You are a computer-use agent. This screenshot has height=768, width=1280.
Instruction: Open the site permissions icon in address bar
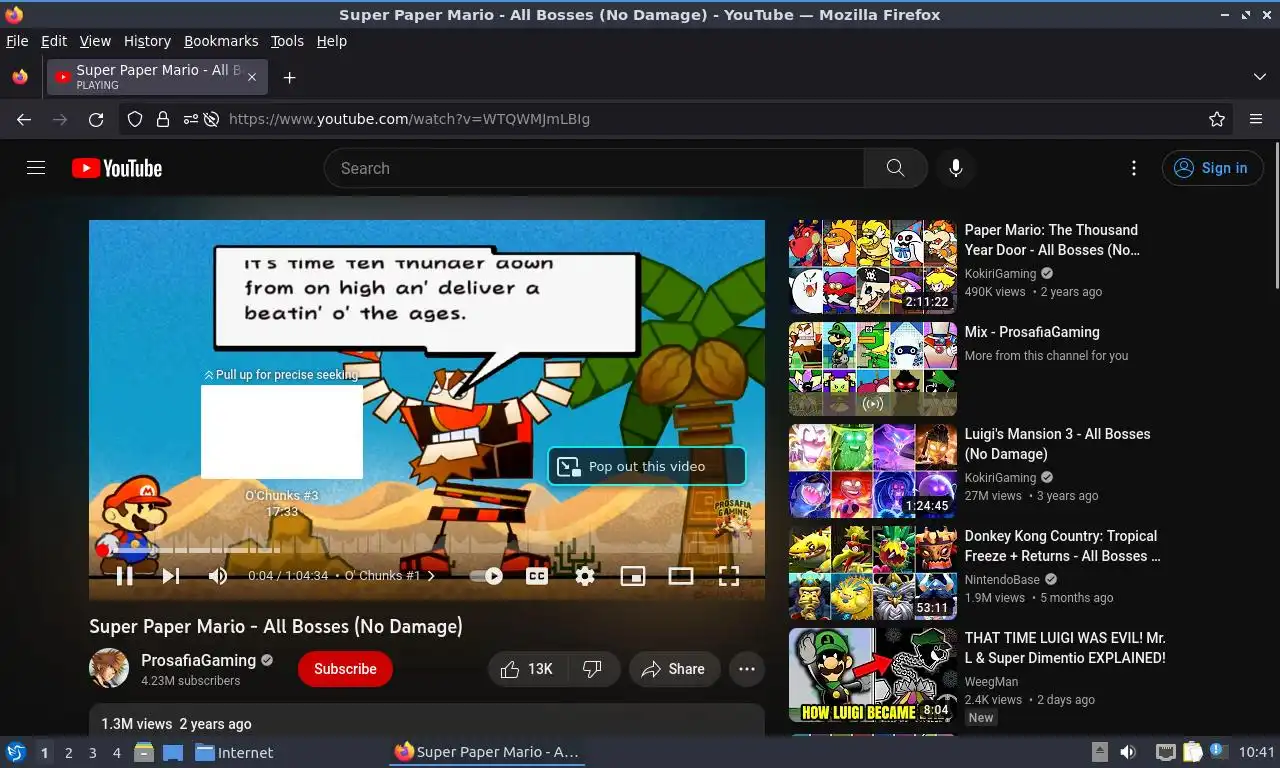point(190,119)
